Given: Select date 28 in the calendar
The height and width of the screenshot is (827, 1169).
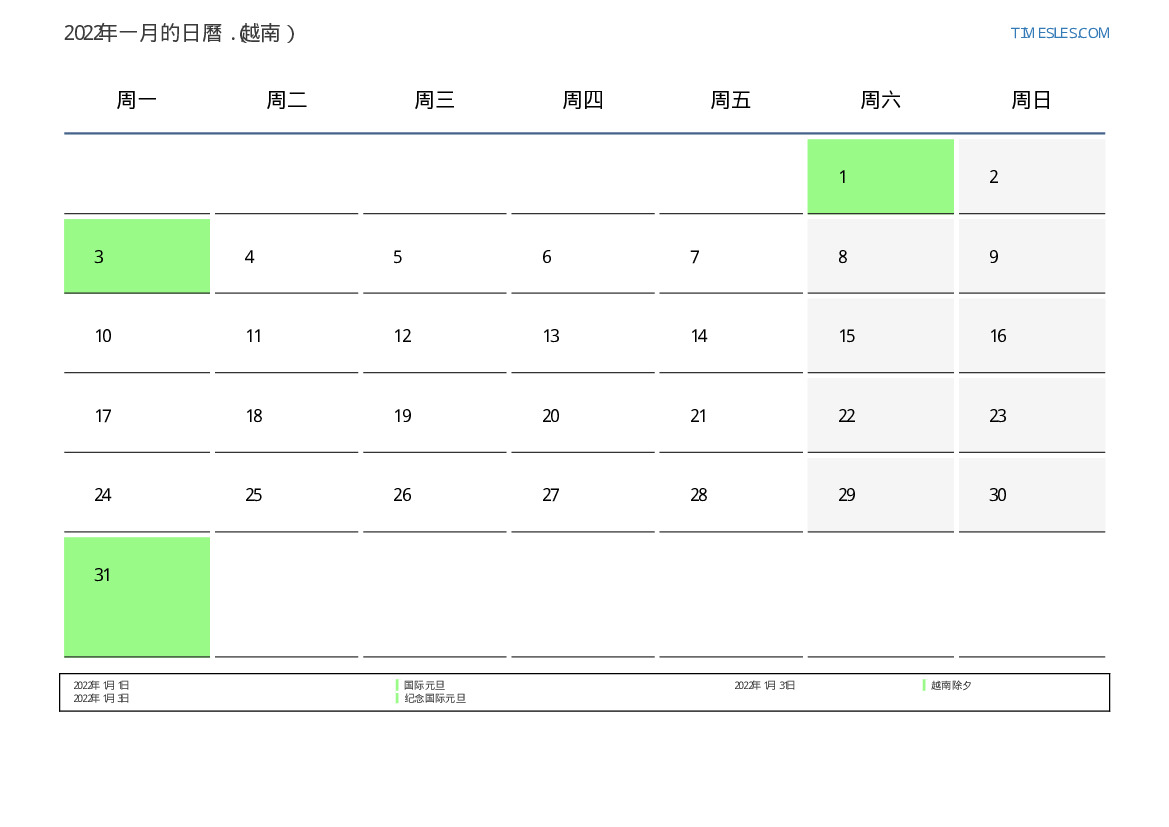Looking at the screenshot, I should (x=731, y=494).
